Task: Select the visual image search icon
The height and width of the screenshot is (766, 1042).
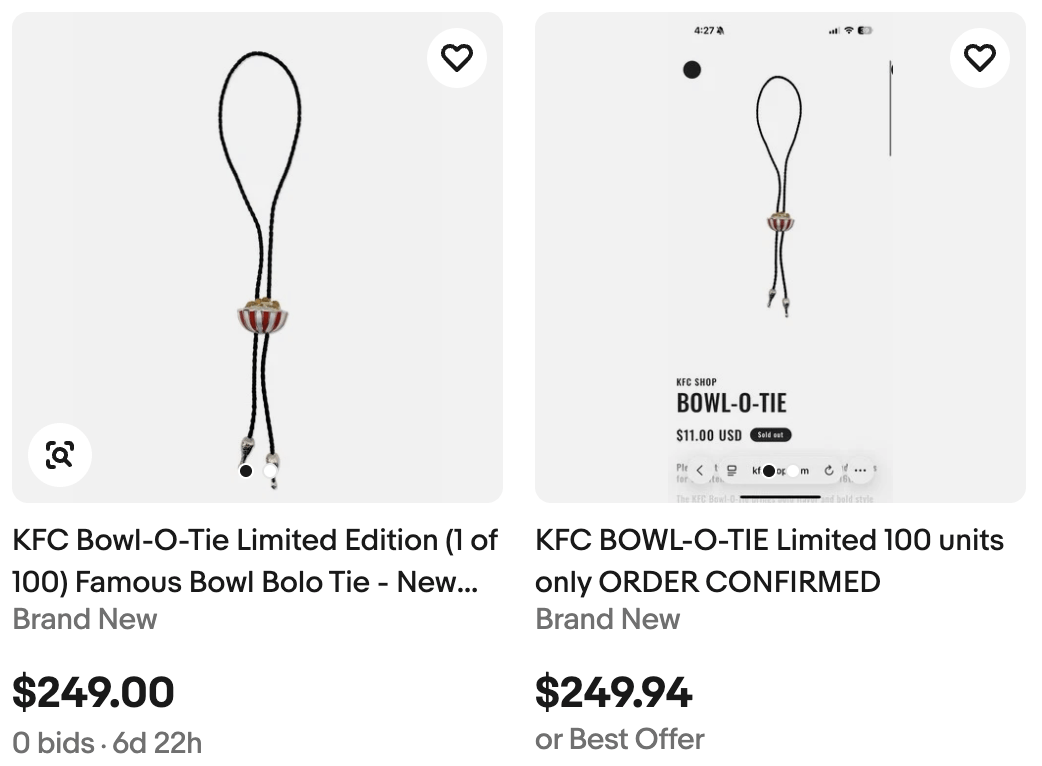Action: pyautogui.click(x=60, y=456)
